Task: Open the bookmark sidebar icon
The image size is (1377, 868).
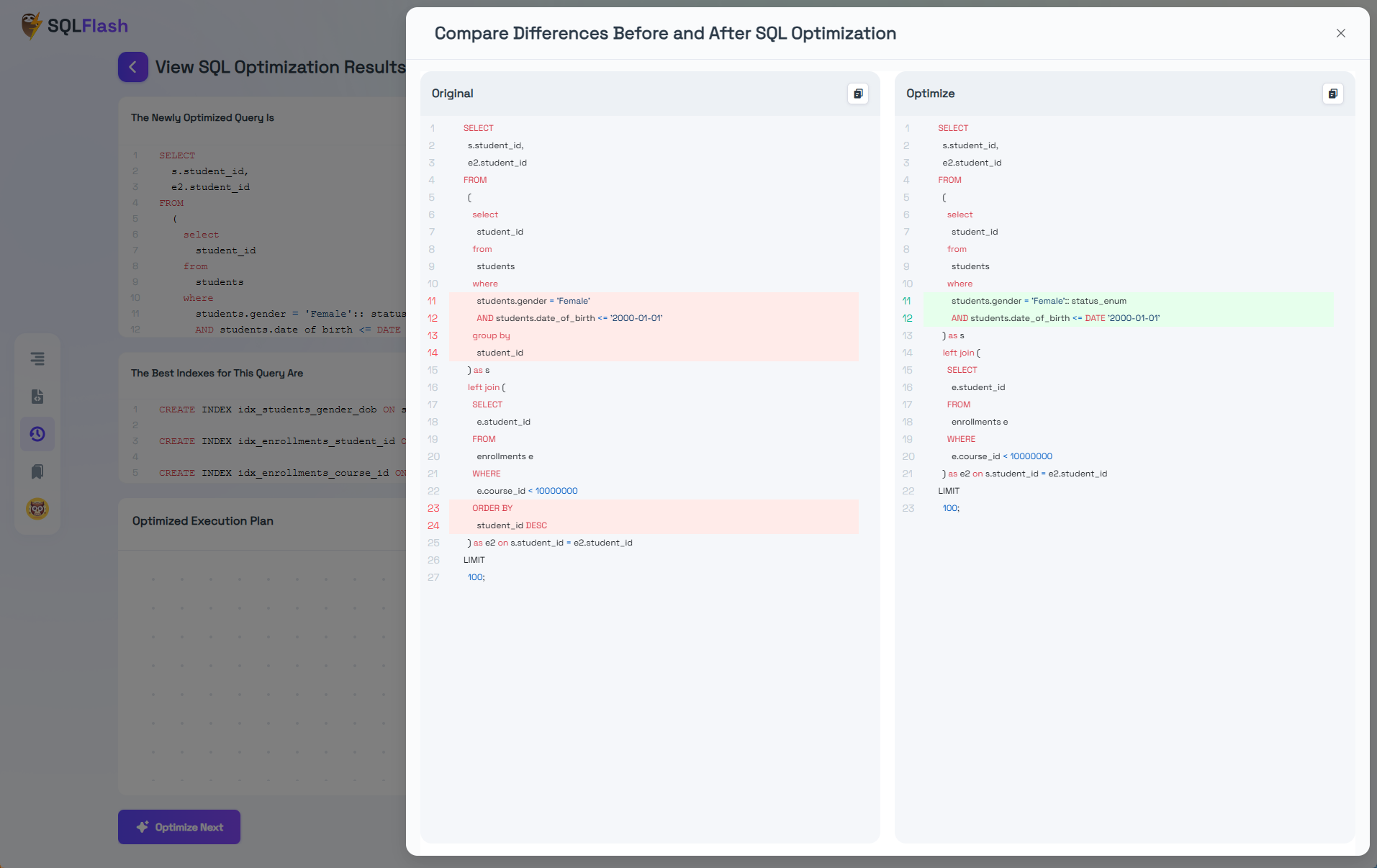Action: pyautogui.click(x=37, y=471)
